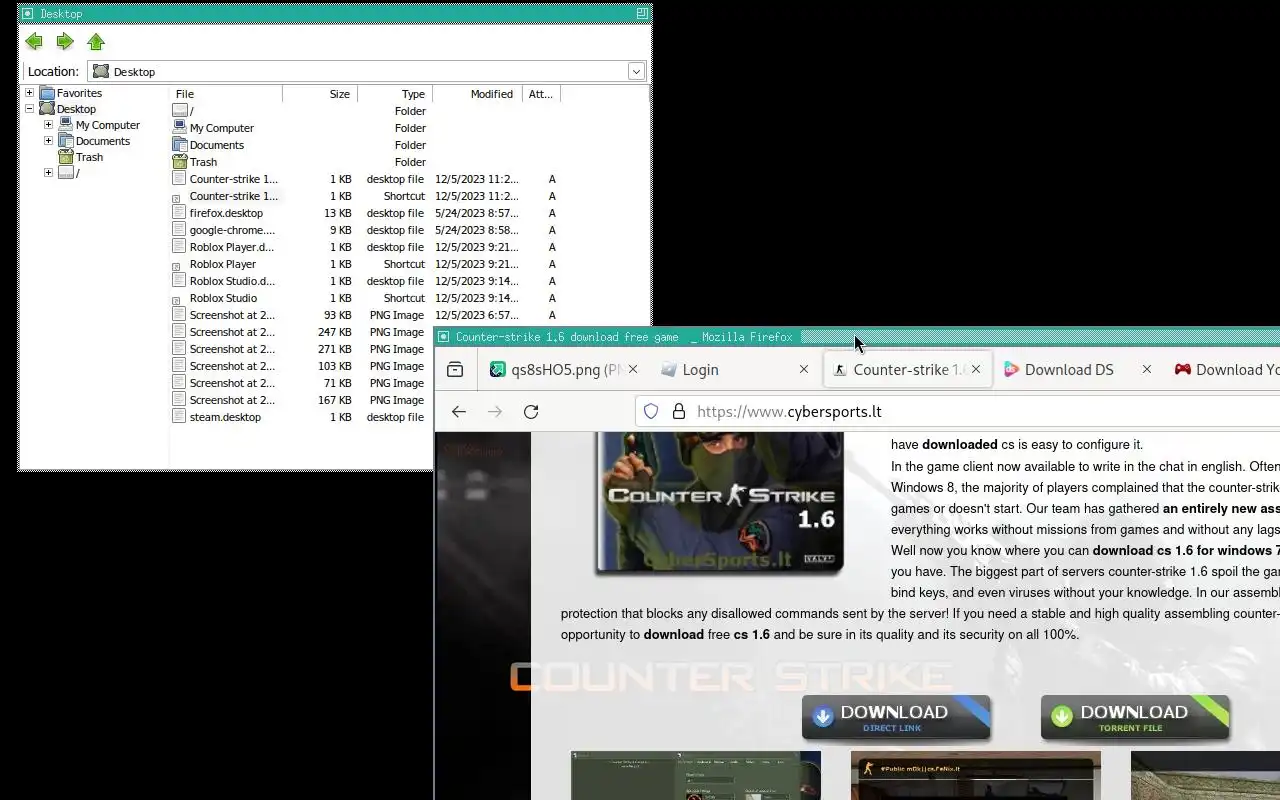Screen dimensions: 1280x800
Task: Select google-chrome desktop file icon
Action: pyautogui.click(x=180, y=230)
